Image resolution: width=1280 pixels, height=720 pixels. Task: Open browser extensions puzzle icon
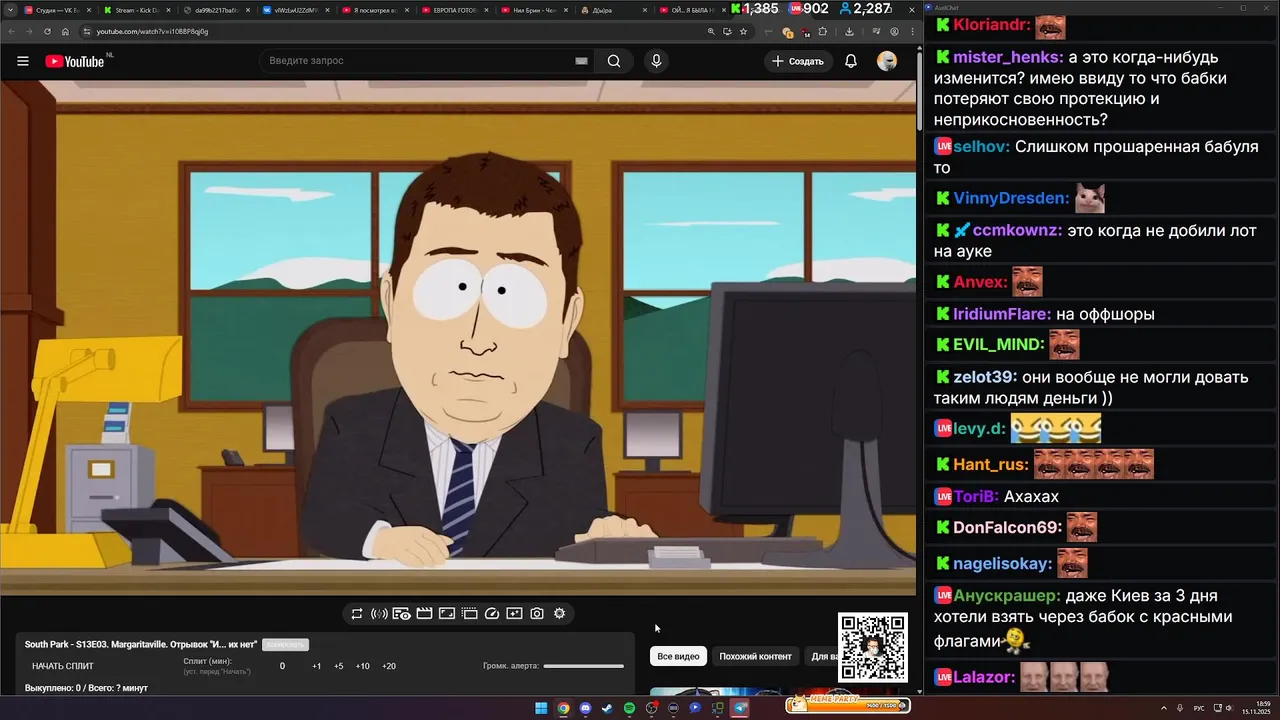[823, 31]
